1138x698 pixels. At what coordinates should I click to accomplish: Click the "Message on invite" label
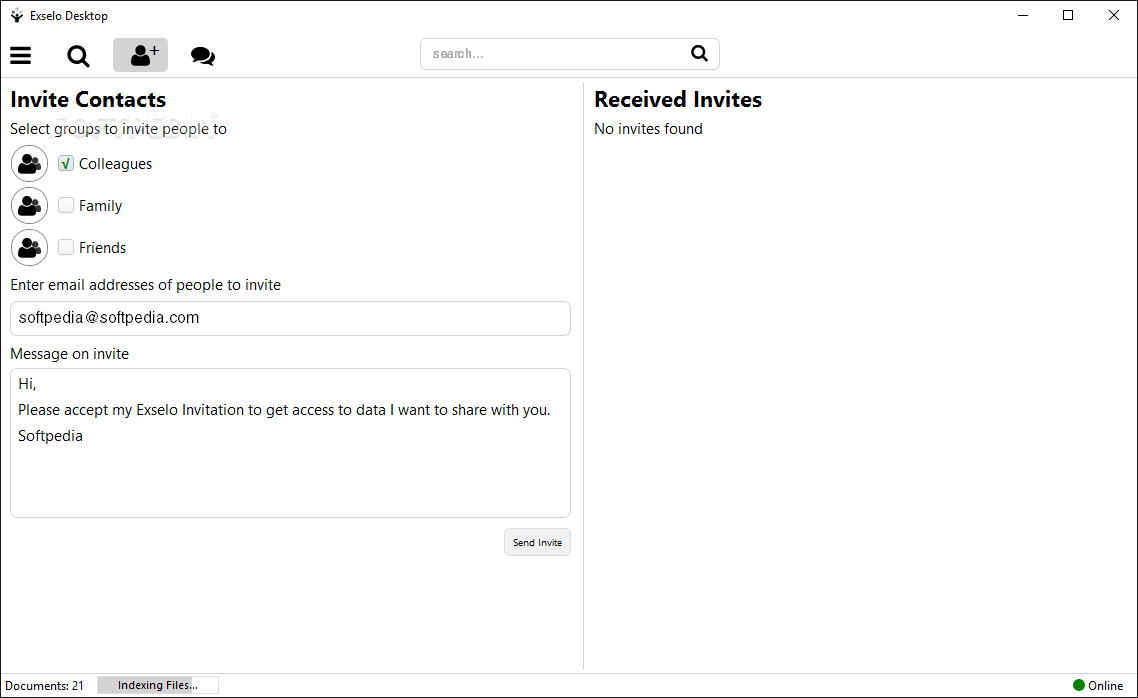(70, 354)
